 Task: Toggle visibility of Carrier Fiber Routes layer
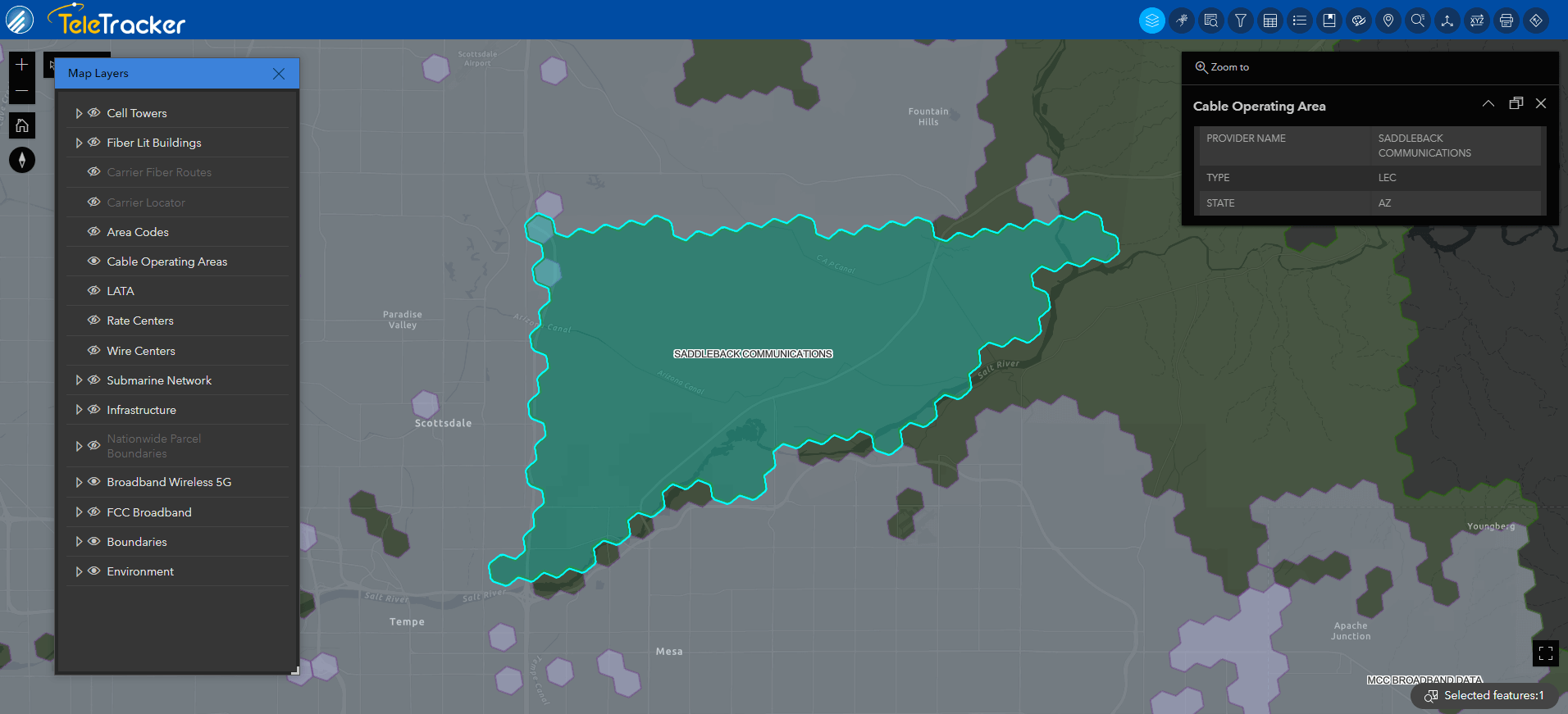(x=94, y=172)
